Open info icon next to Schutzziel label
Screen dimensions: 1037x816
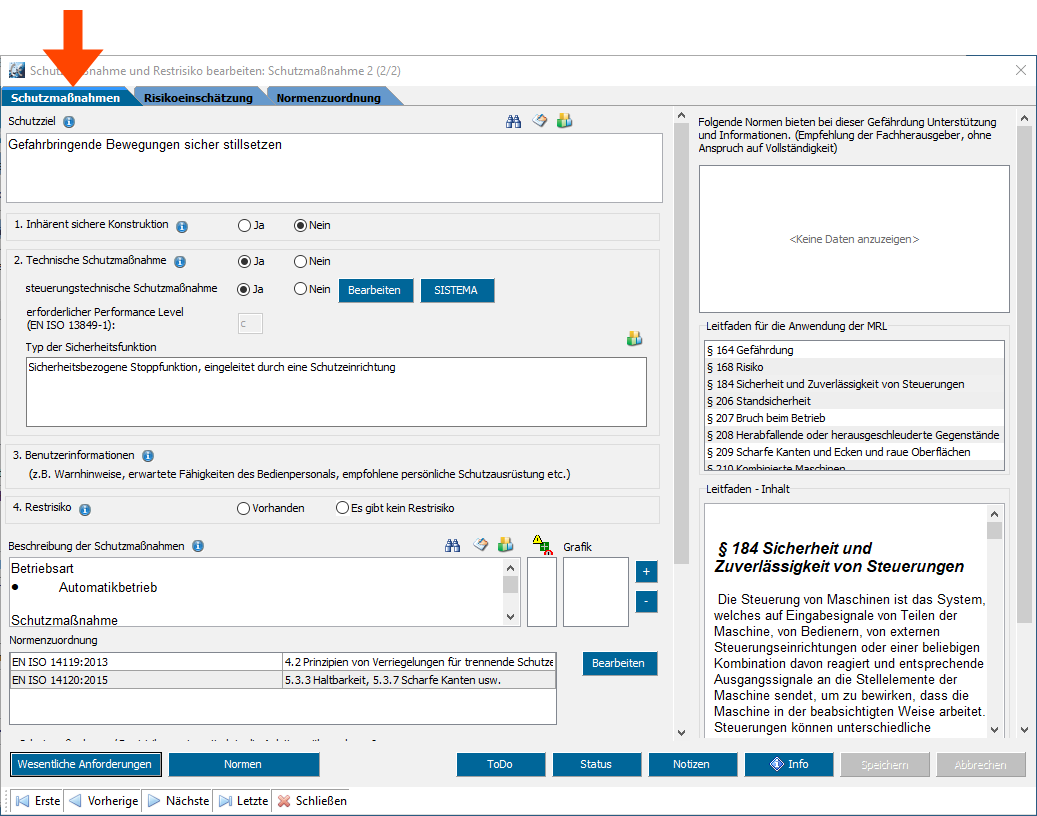point(69,122)
